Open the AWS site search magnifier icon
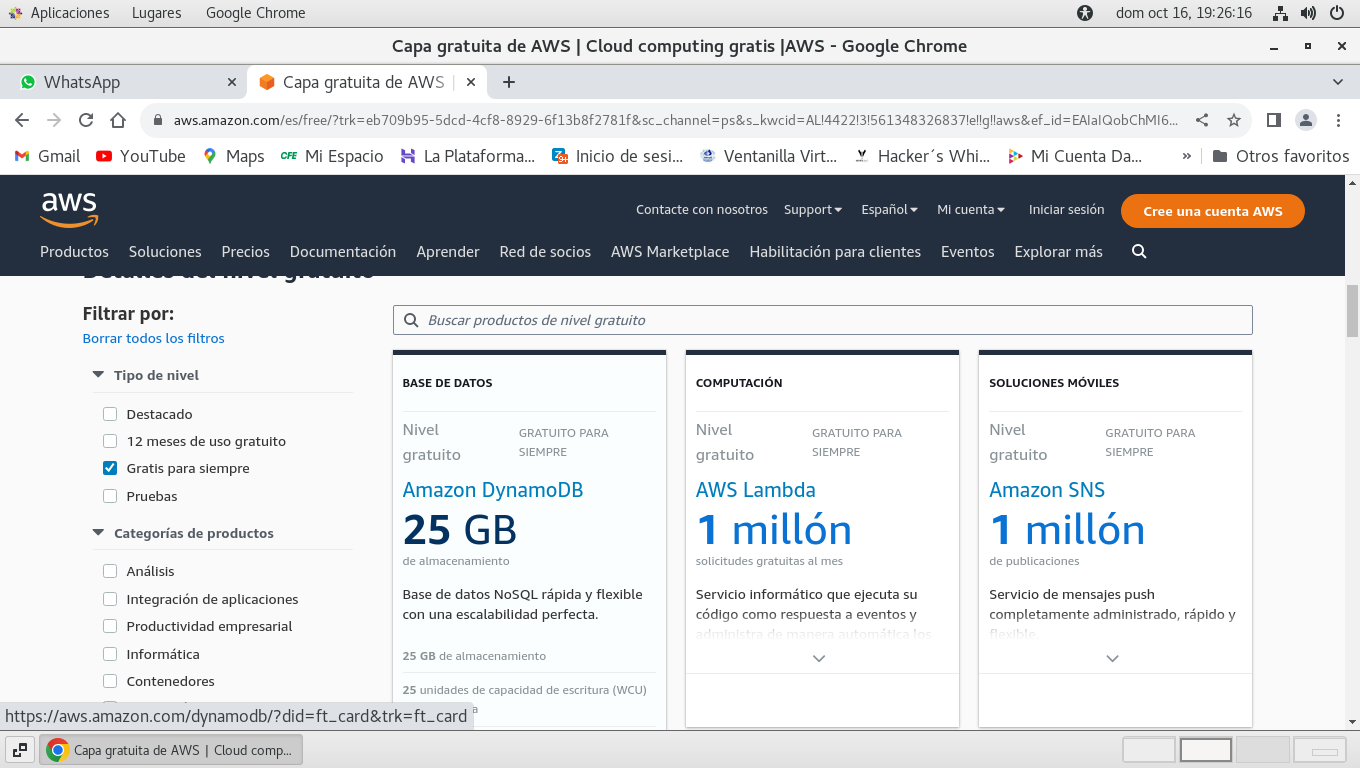Screen dimensions: 1360x768 [1138, 252]
